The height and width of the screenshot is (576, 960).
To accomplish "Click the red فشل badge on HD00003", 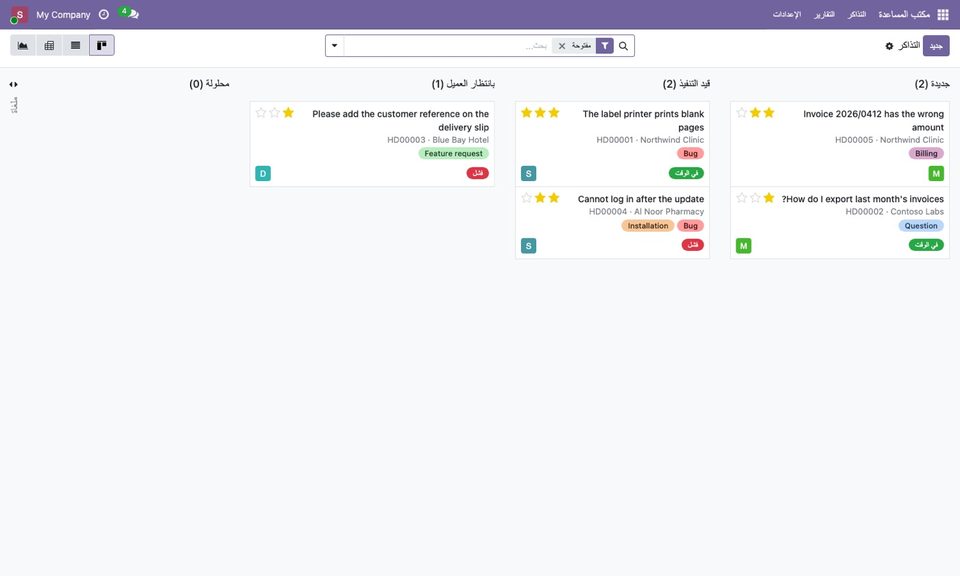I will tap(478, 173).
